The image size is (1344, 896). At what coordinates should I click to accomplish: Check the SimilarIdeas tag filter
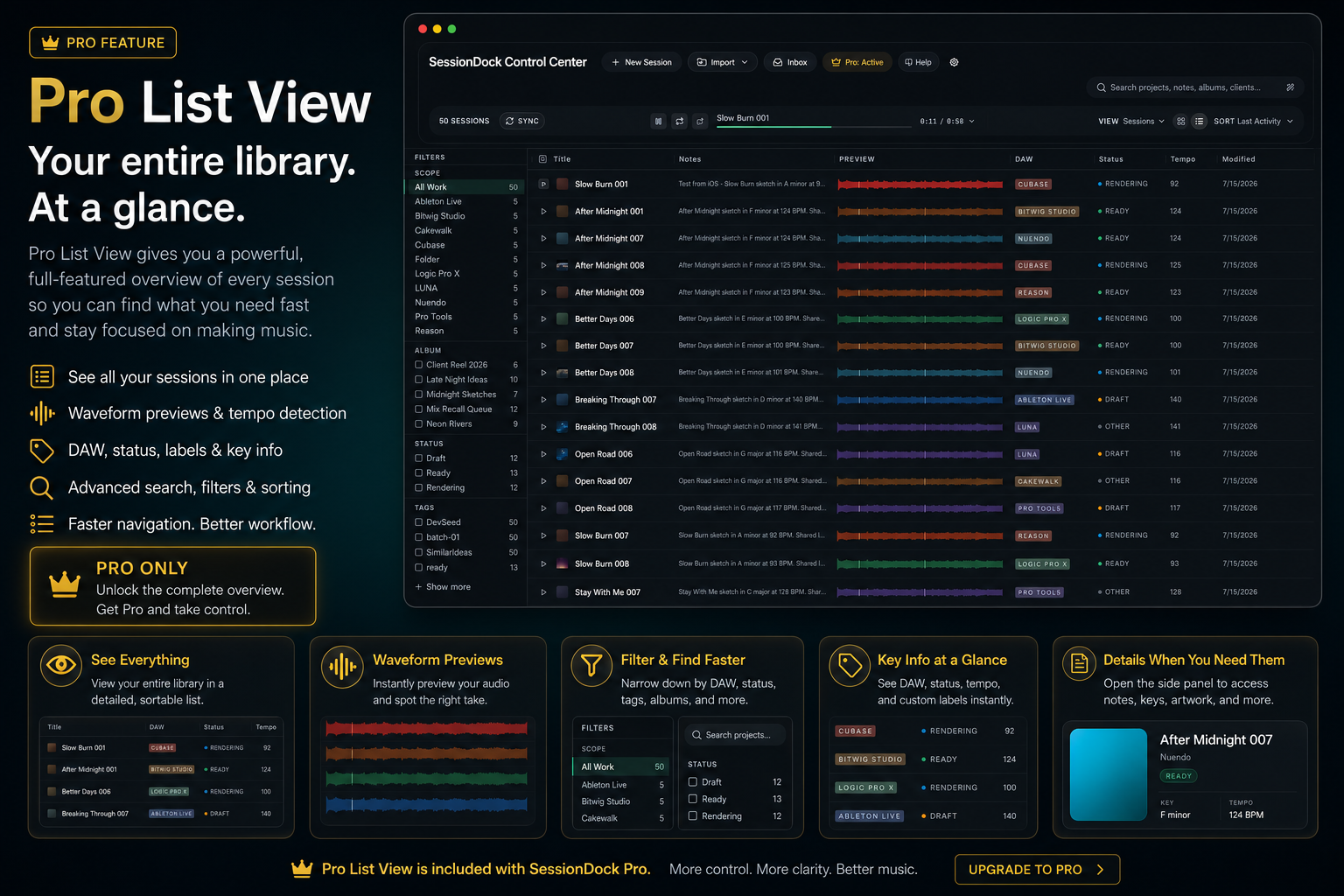[418, 552]
